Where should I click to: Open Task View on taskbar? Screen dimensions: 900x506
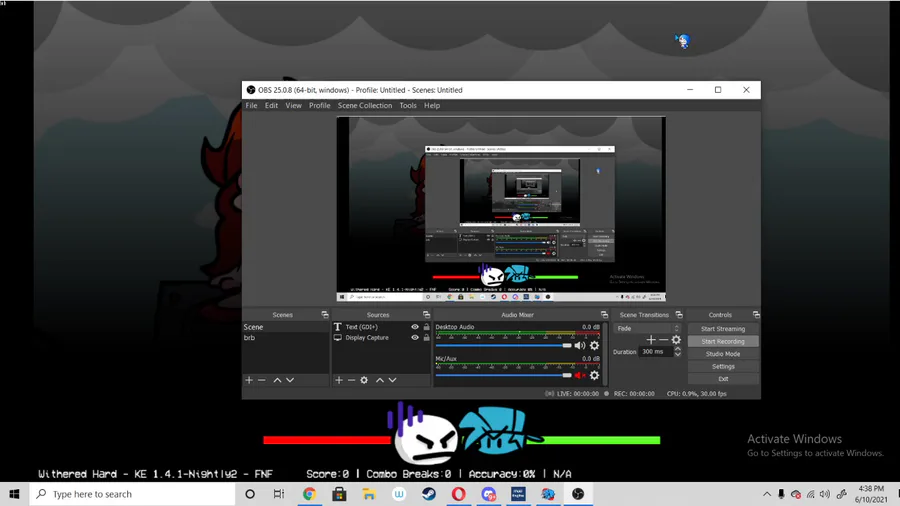[x=279, y=494]
